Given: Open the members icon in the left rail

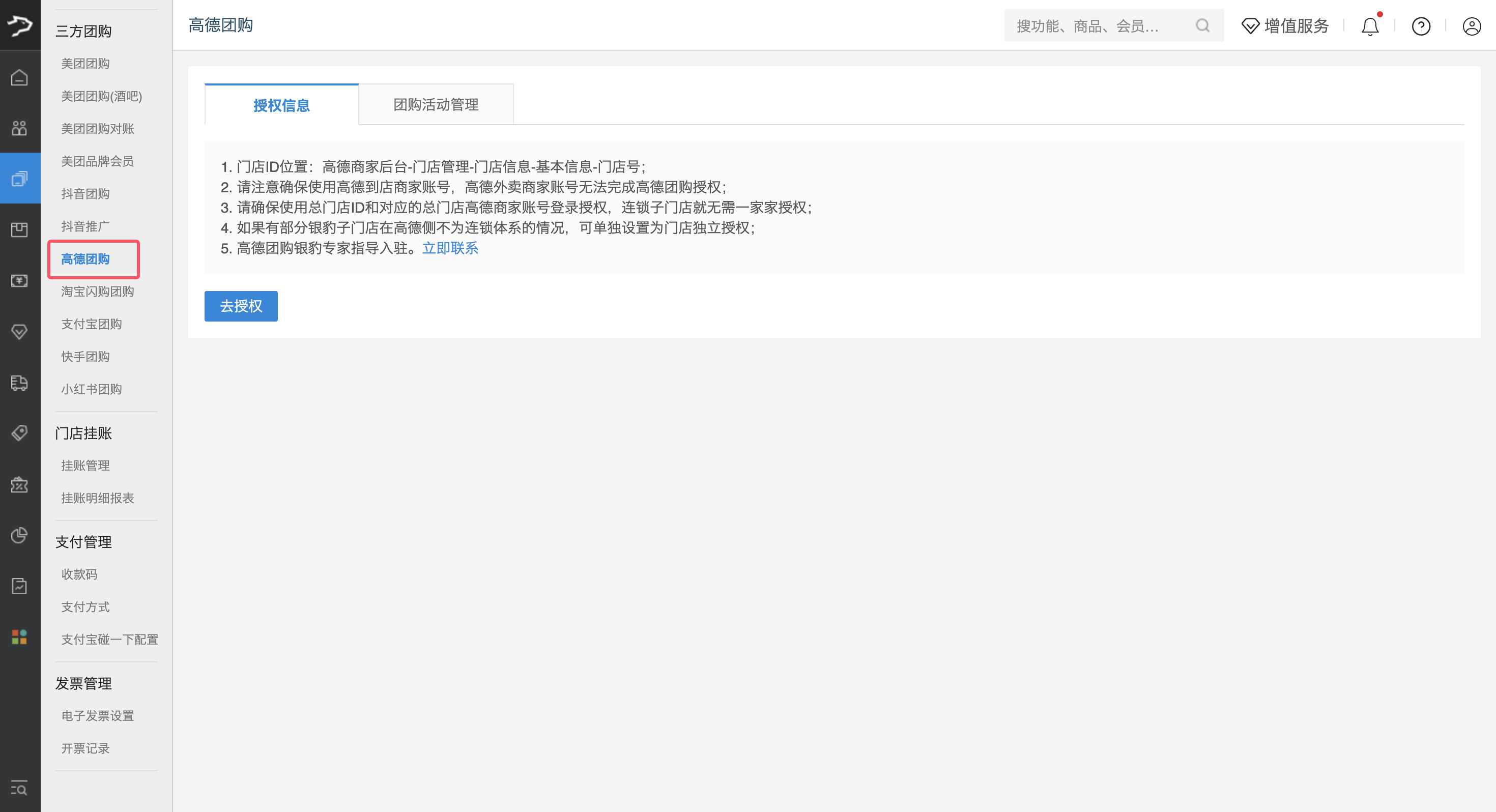Looking at the screenshot, I should click(x=20, y=128).
